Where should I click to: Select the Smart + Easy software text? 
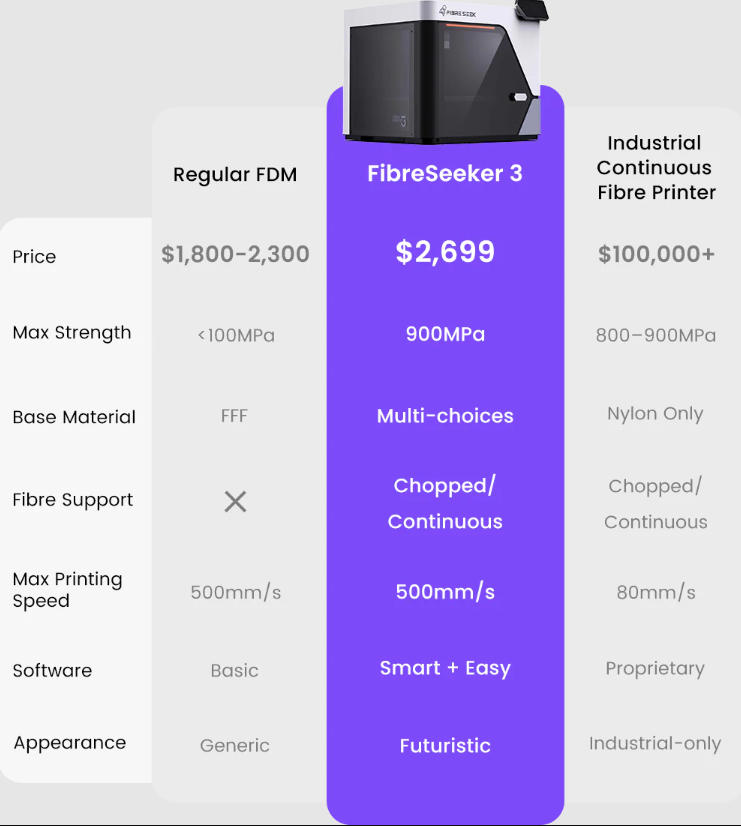click(445, 668)
